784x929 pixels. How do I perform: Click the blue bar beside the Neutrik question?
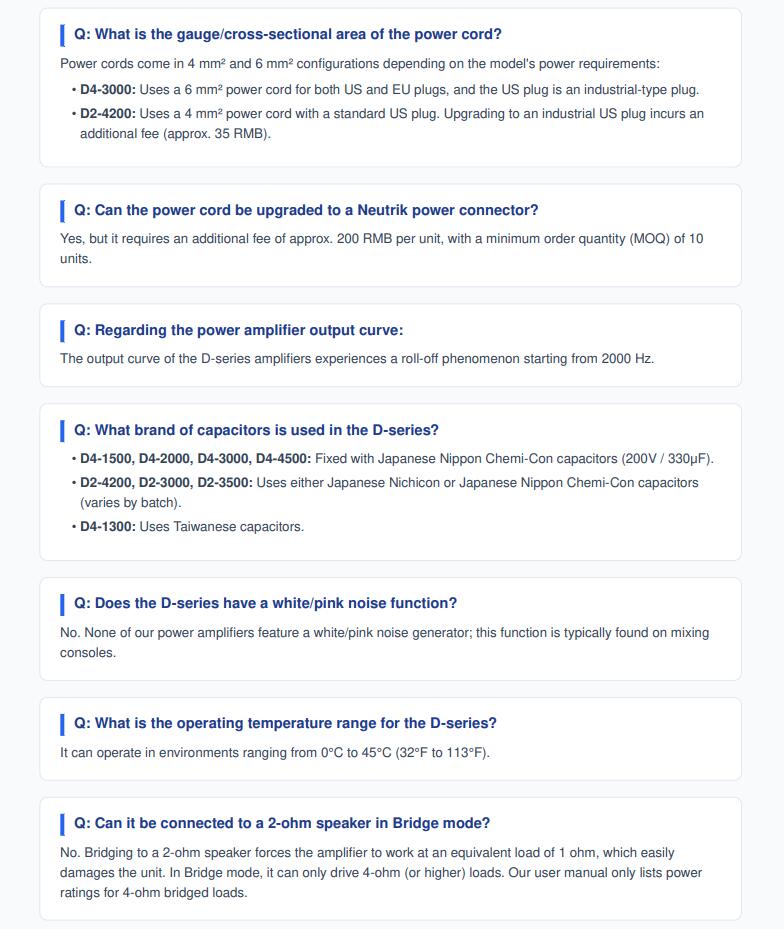pos(62,211)
